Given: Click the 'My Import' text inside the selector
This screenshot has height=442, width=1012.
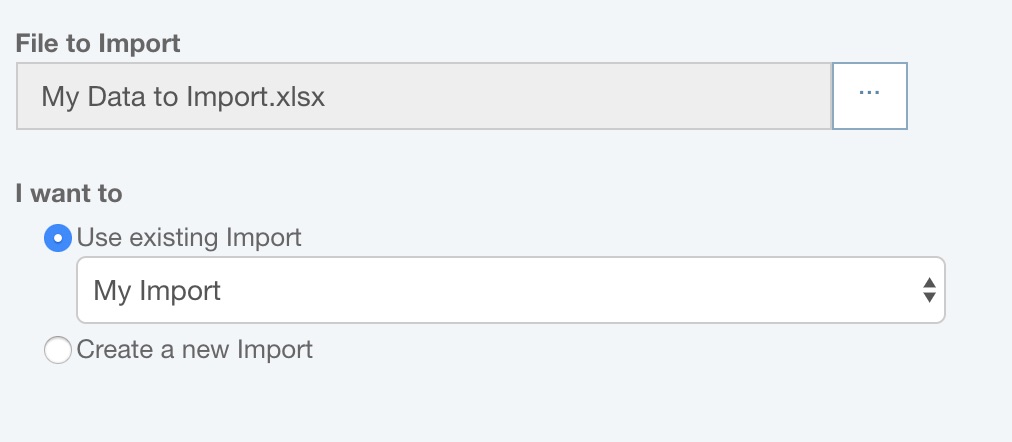Looking at the screenshot, I should (157, 291).
